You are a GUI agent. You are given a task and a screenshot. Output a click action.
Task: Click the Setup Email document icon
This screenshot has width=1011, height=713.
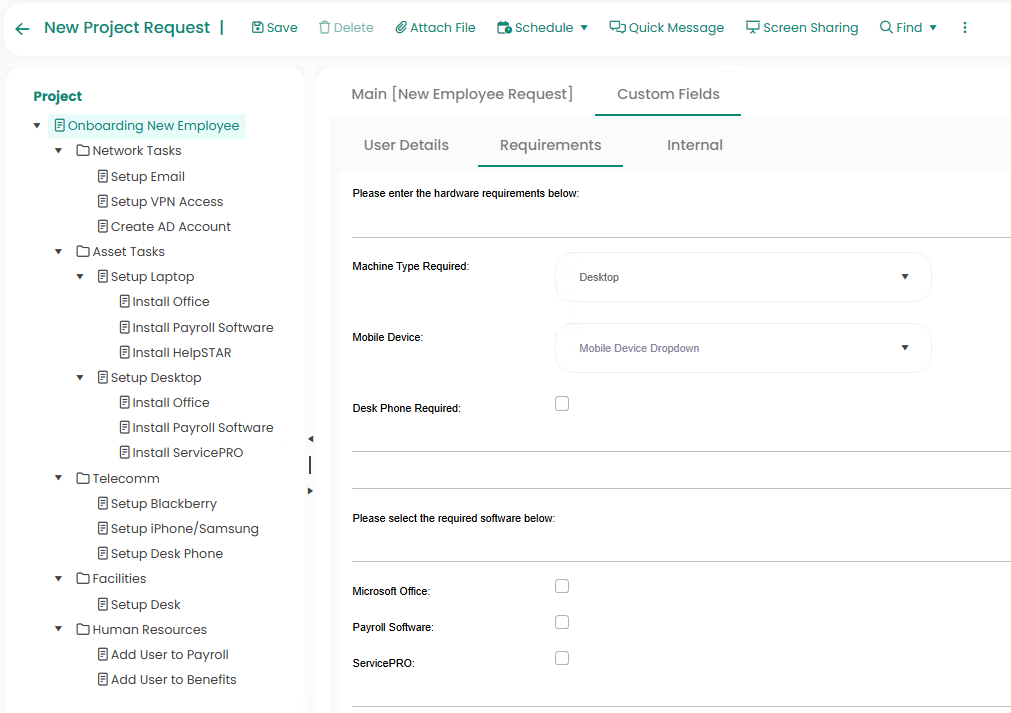[103, 176]
